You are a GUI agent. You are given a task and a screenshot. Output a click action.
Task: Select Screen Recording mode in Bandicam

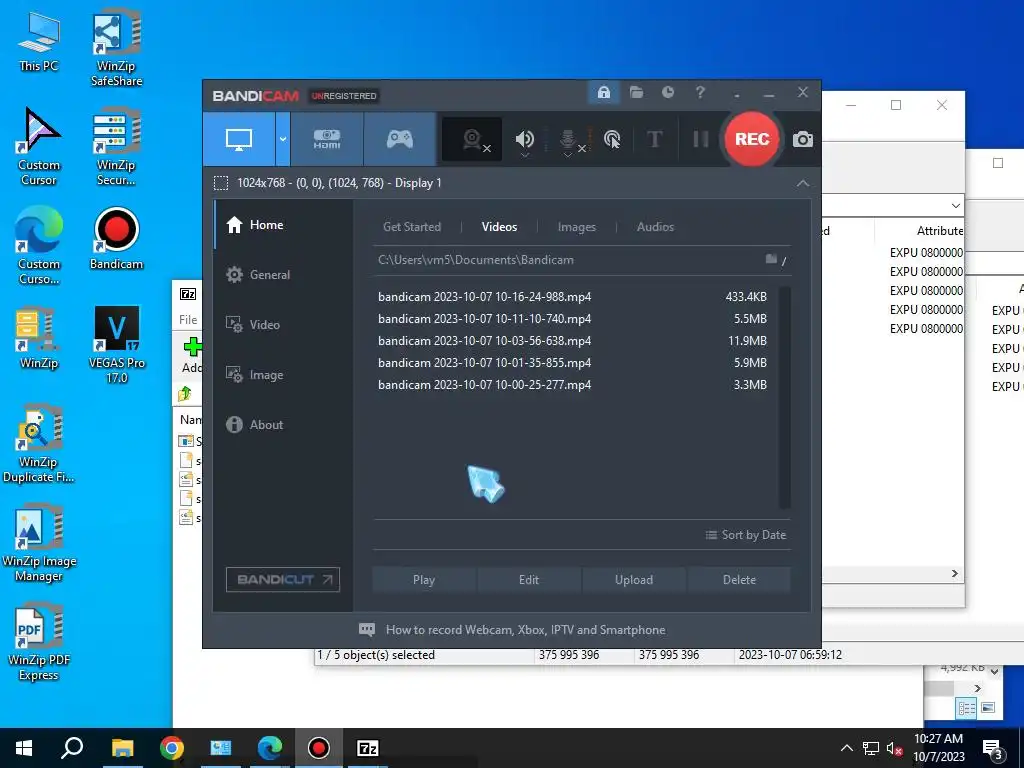[239, 139]
